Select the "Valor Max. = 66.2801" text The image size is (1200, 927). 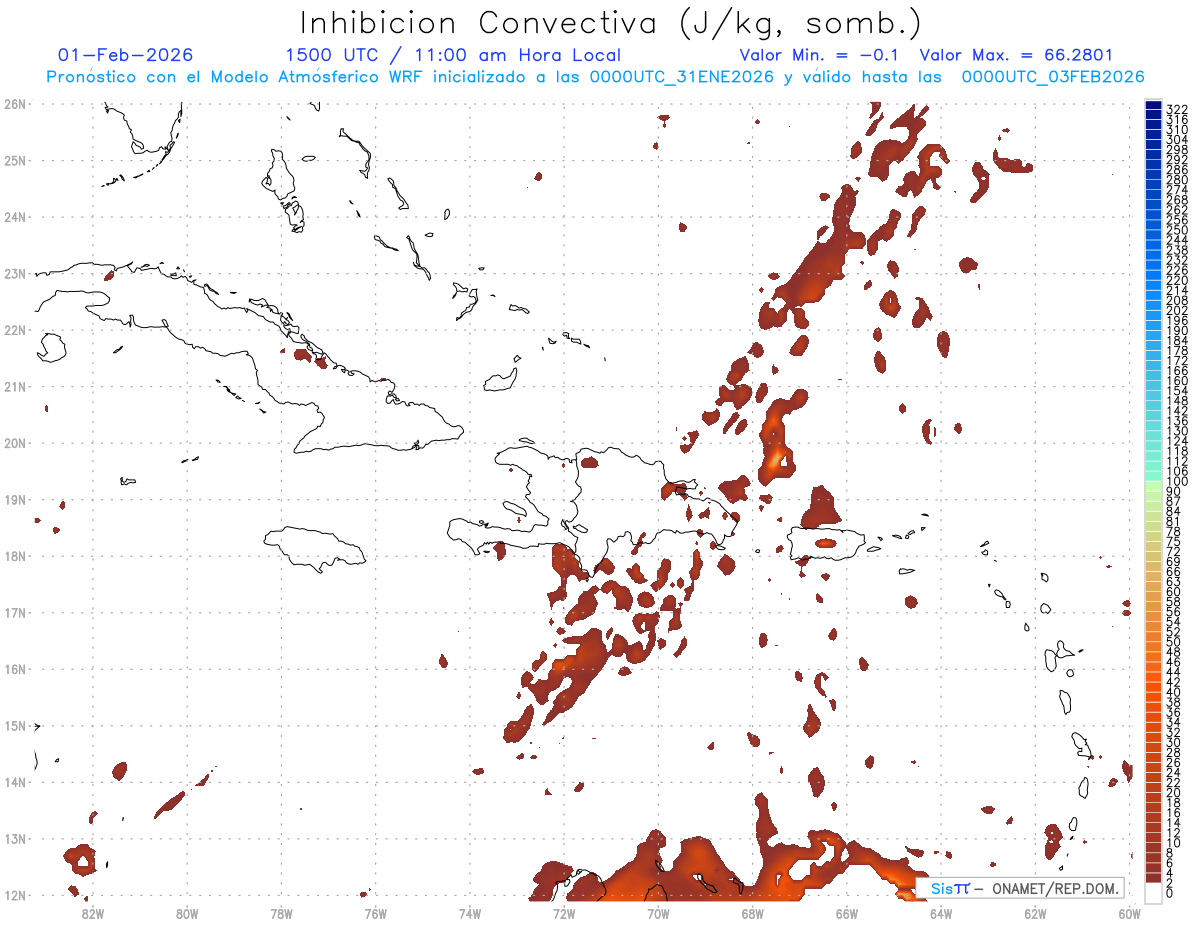pos(1016,55)
